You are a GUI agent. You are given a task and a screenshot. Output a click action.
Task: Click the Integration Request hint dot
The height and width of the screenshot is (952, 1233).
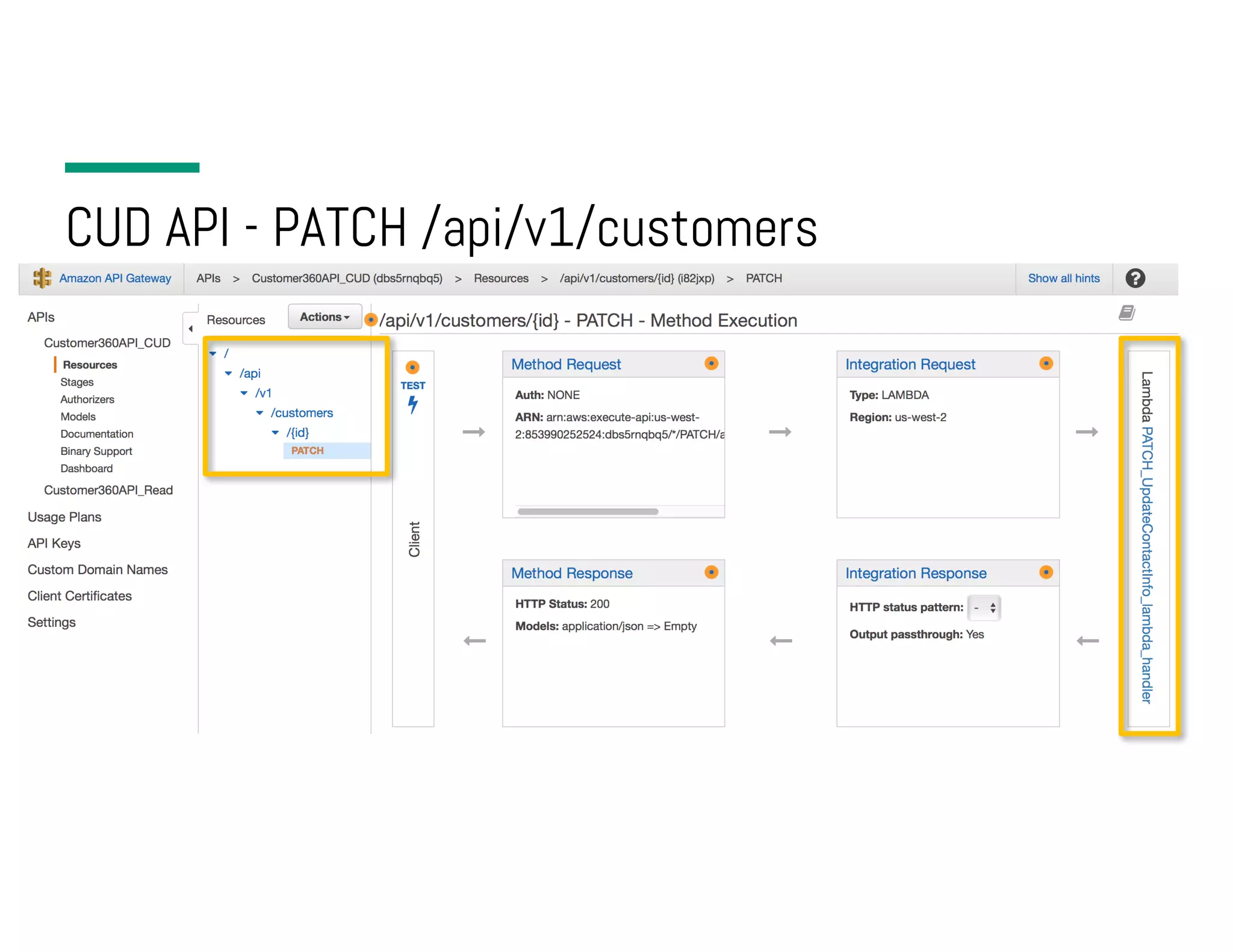pos(1046,363)
